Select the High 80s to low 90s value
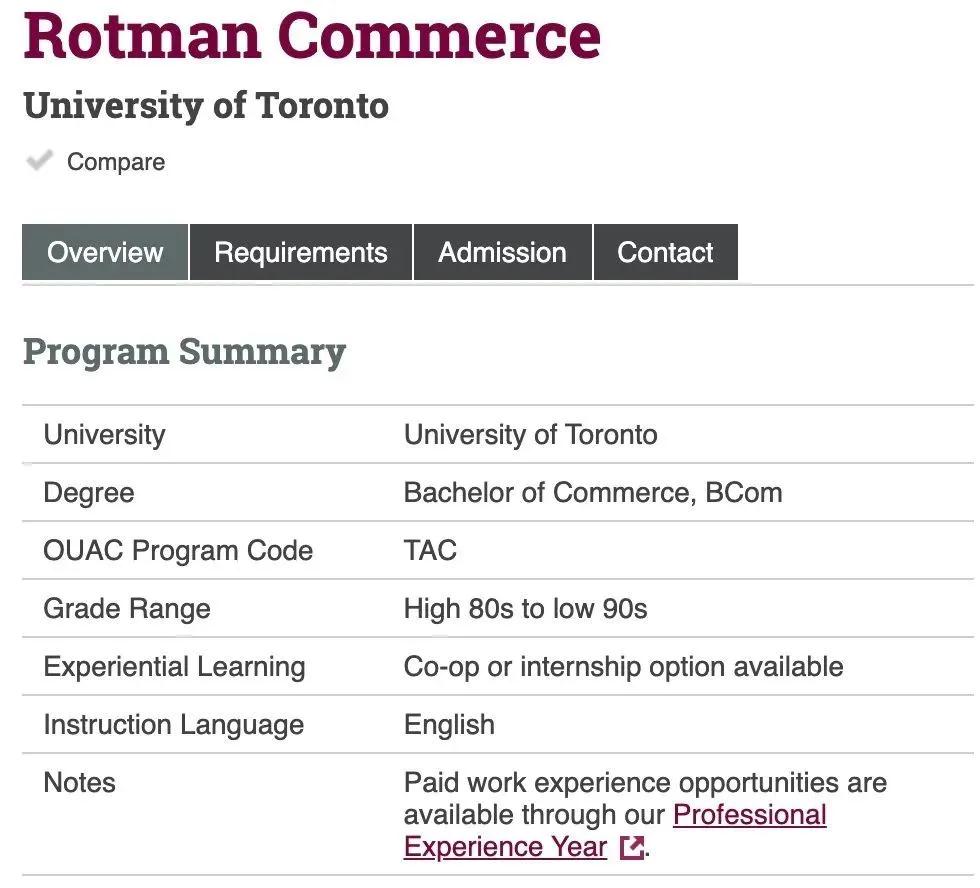 coord(525,609)
